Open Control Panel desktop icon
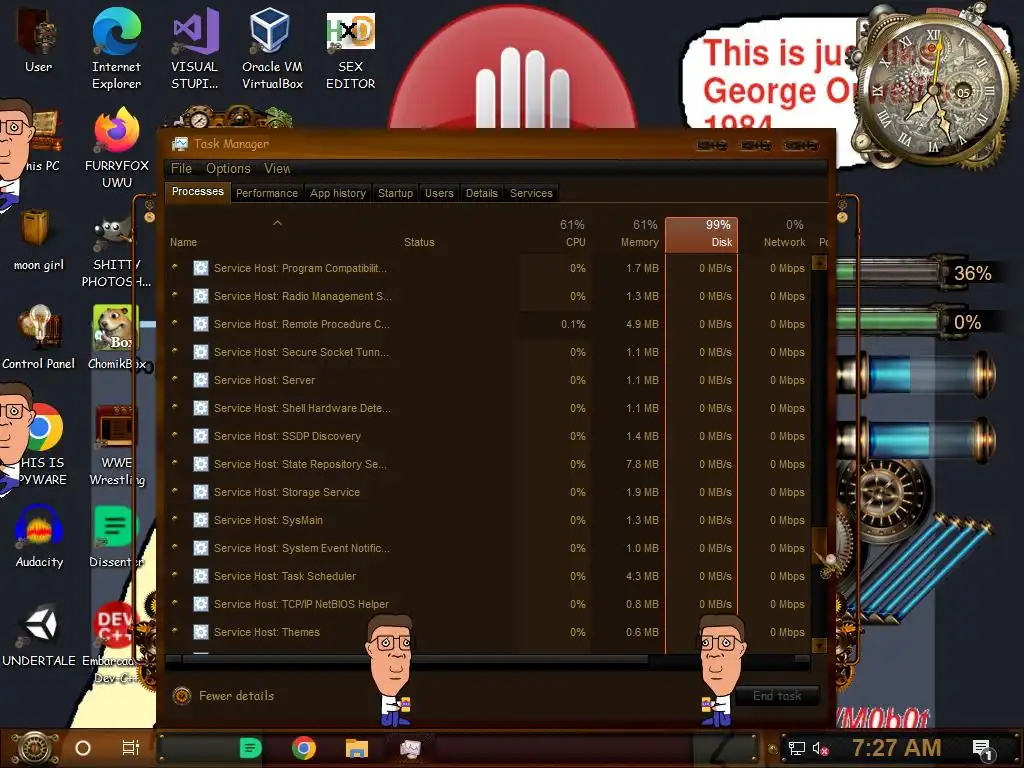The height and width of the screenshot is (768, 1024). [x=39, y=338]
